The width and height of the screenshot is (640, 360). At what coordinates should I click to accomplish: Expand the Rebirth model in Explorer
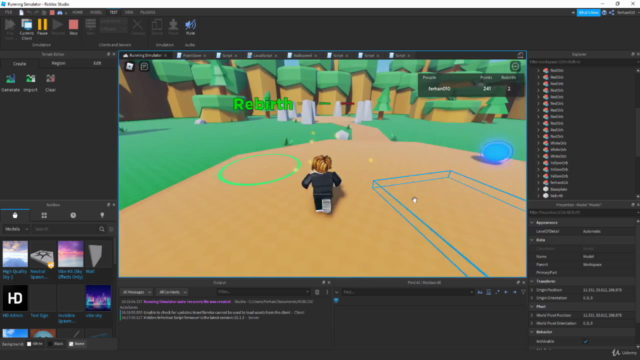pos(538,196)
